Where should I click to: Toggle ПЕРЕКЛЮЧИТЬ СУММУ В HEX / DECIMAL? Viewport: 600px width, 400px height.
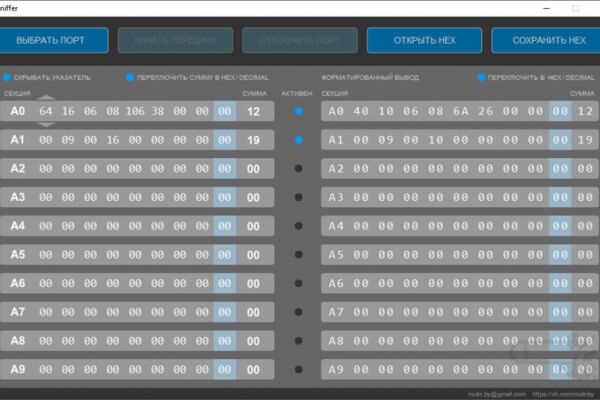click(130, 77)
